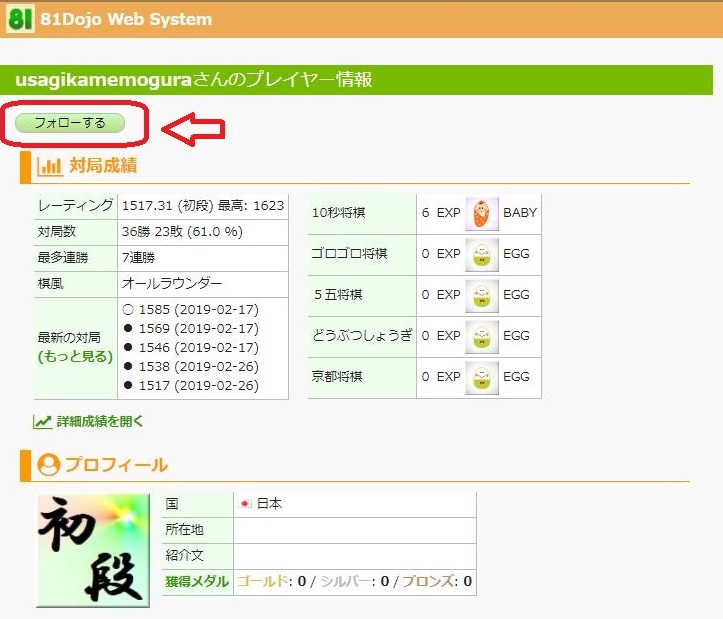This screenshot has height=619, width=723.
Task: Select the game result 1538 (2019-02-26)
Action: point(191,366)
